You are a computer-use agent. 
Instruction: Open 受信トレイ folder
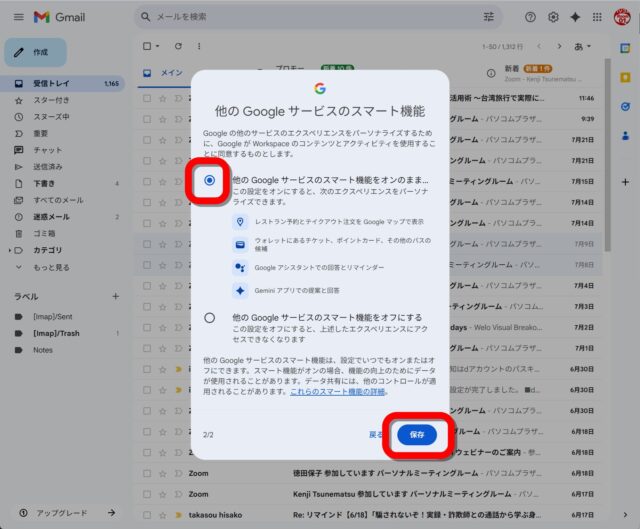click(x=62, y=83)
